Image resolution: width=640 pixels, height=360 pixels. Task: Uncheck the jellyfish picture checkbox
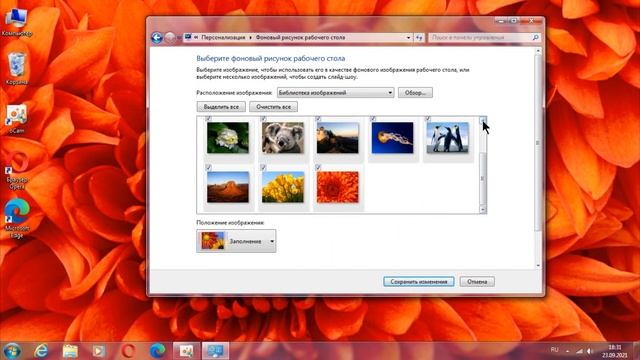[x=373, y=118]
